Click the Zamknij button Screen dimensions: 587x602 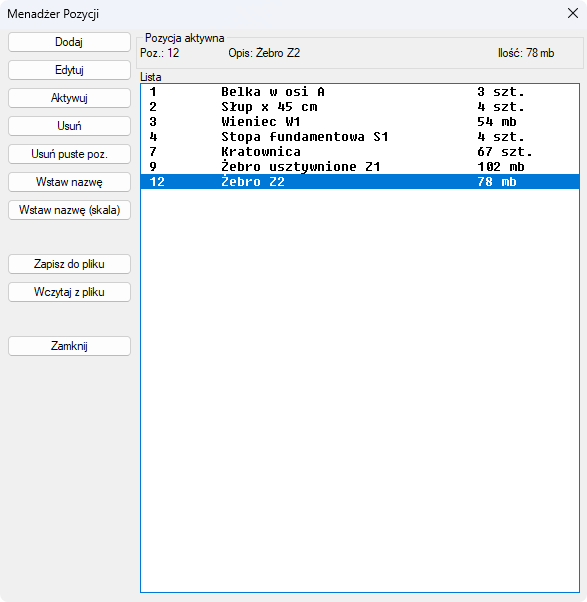click(69, 346)
